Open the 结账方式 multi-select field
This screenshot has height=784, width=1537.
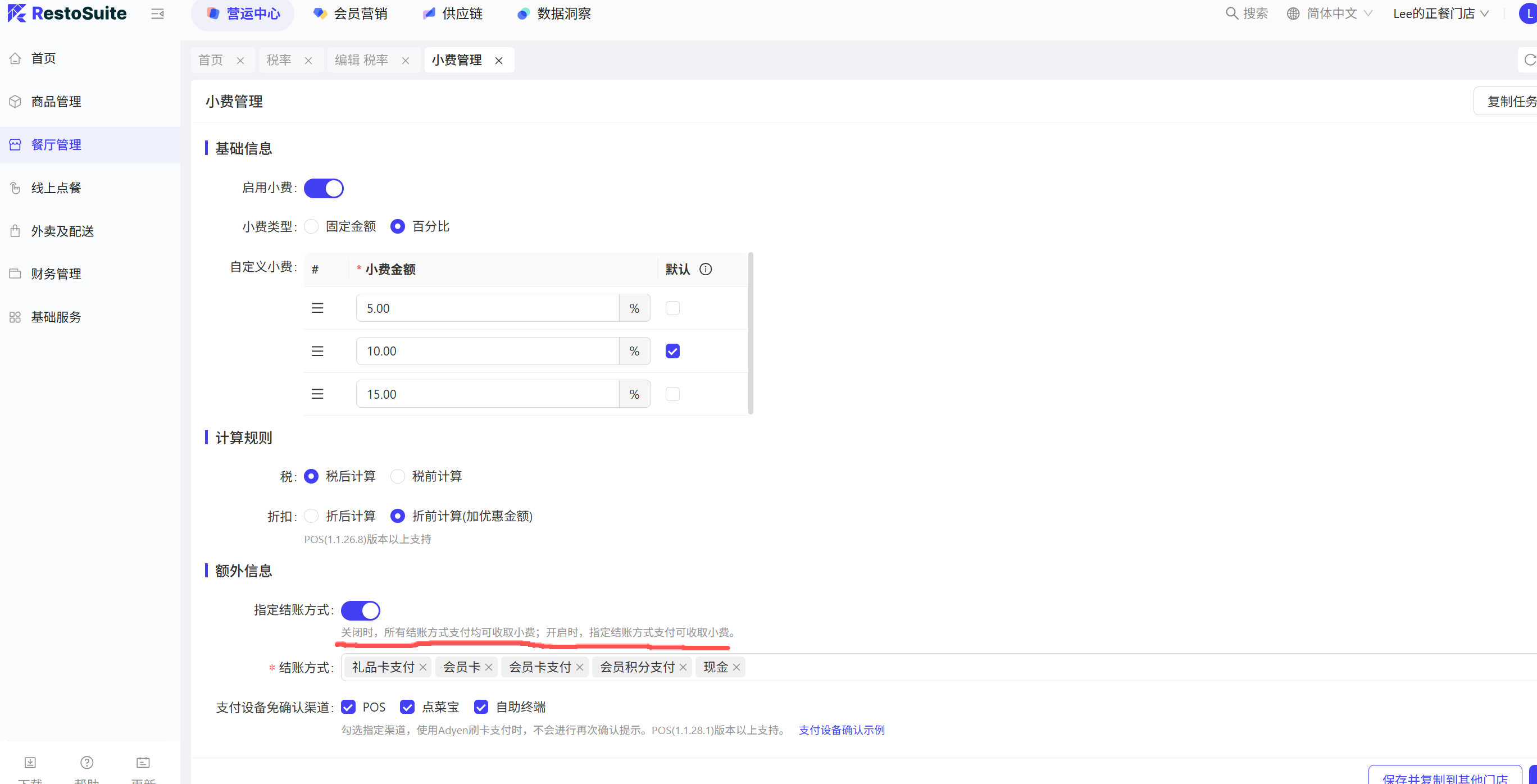(x=1074, y=667)
